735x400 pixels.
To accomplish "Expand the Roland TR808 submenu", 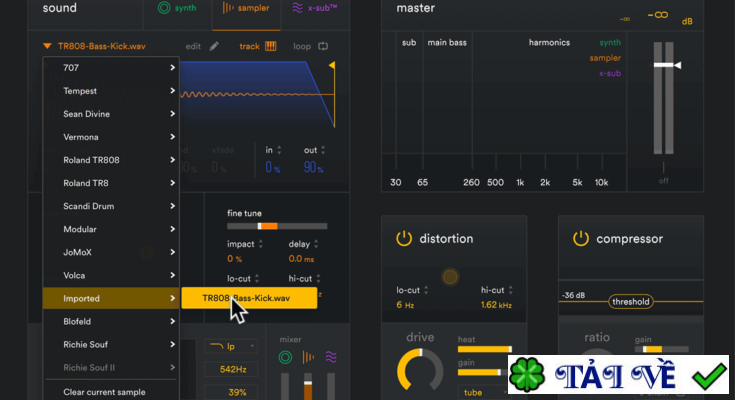I will tap(111, 160).
